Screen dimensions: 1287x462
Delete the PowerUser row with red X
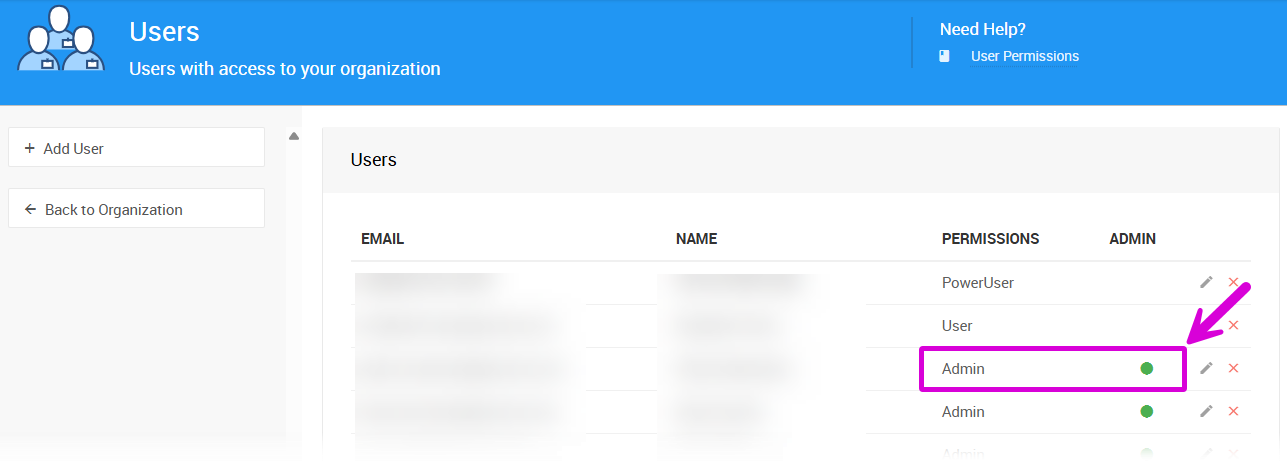tap(1233, 283)
